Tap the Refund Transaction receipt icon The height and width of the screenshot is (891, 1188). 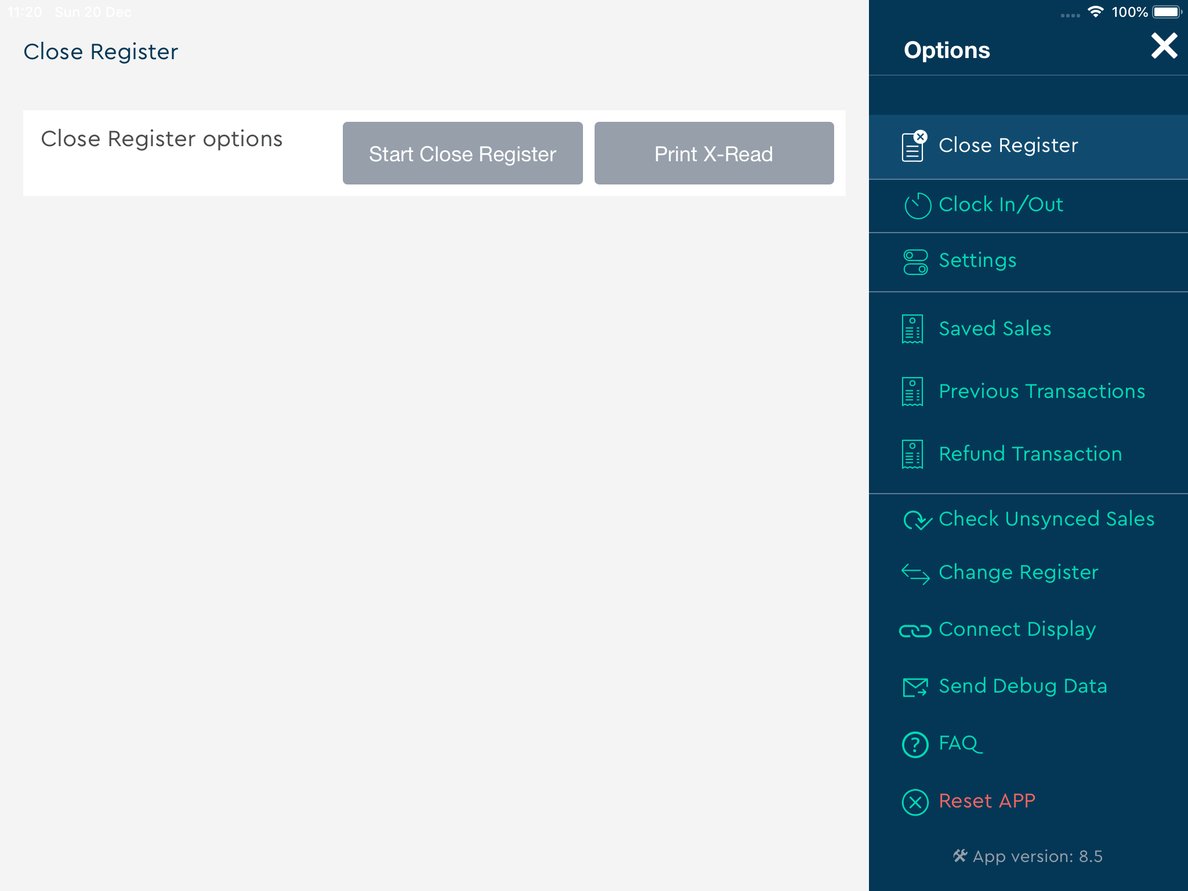point(912,454)
